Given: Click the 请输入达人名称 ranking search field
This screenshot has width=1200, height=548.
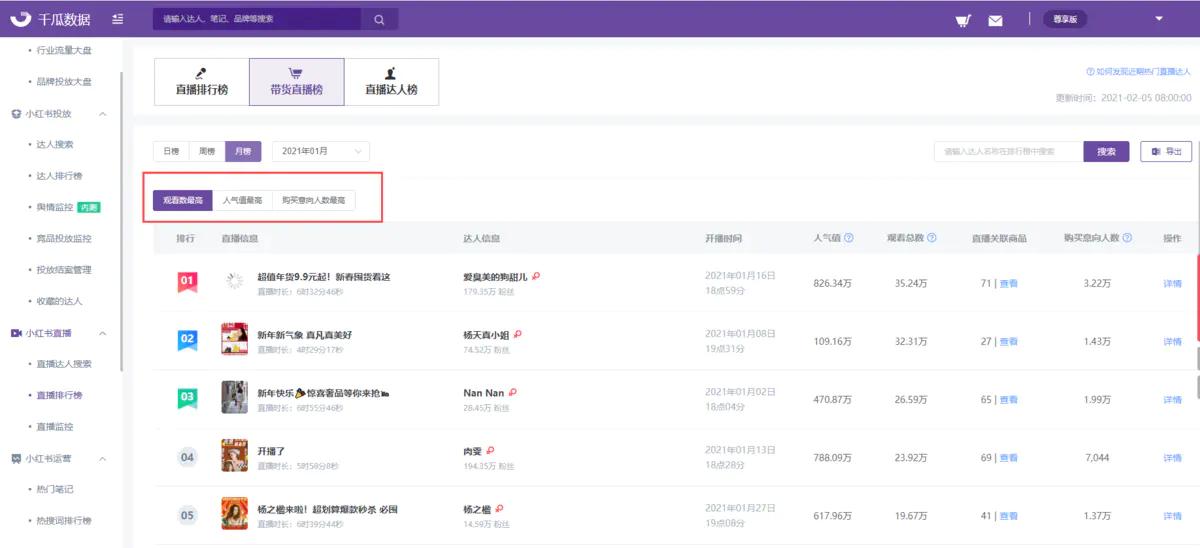Looking at the screenshot, I should click(x=1008, y=151).
